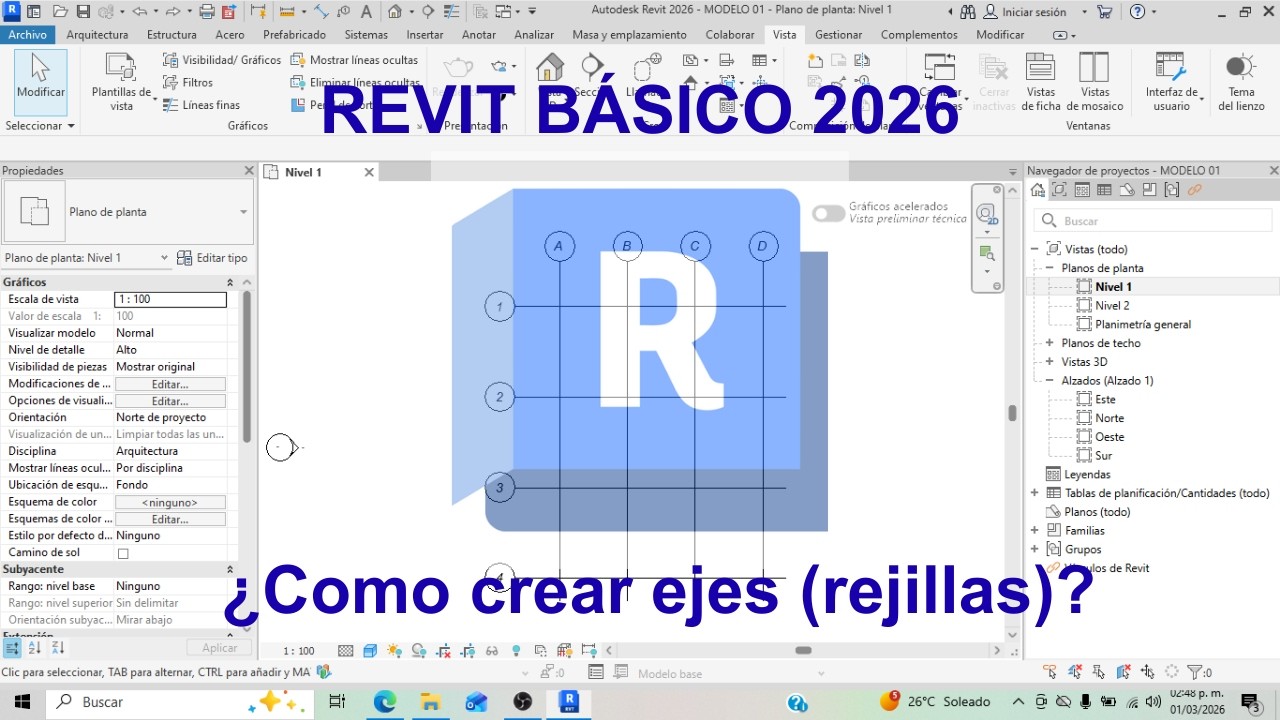Viewport: 1280px width, 720px height.
Task: Expand the Vistas 3D node
Action: pos(1050,362)
